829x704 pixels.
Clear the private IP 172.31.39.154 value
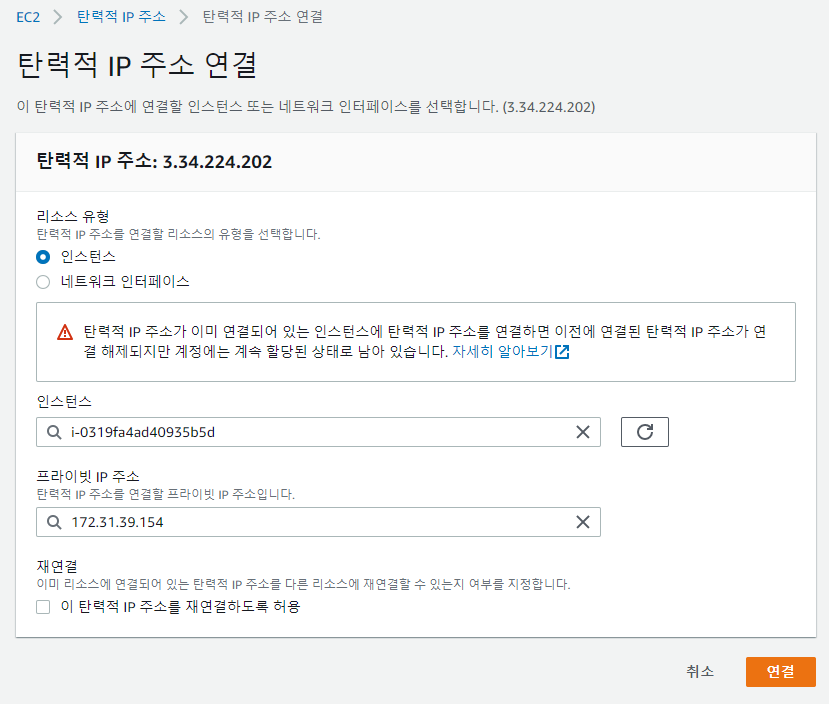click(x=583, y=522)
